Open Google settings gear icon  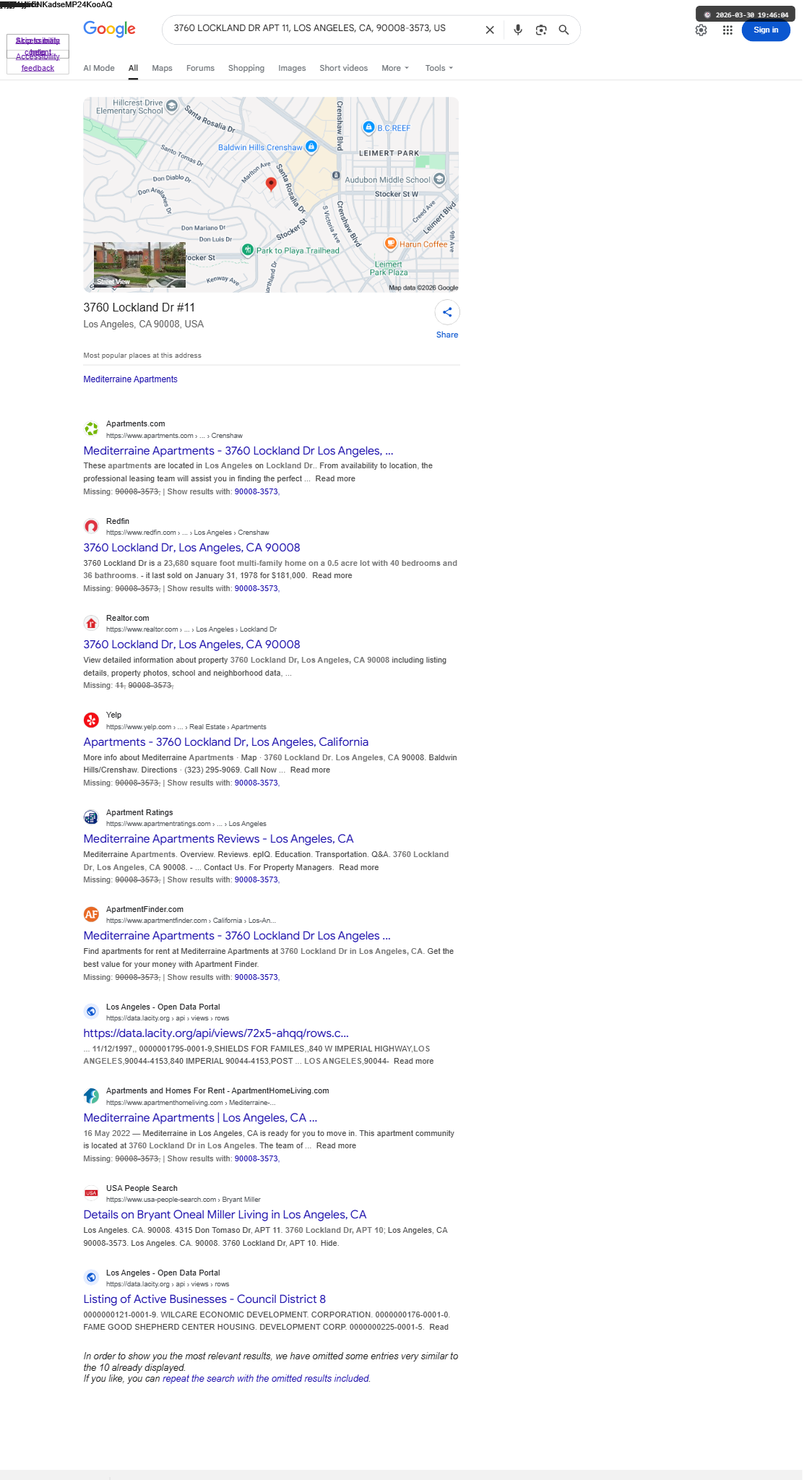point(701,30)
